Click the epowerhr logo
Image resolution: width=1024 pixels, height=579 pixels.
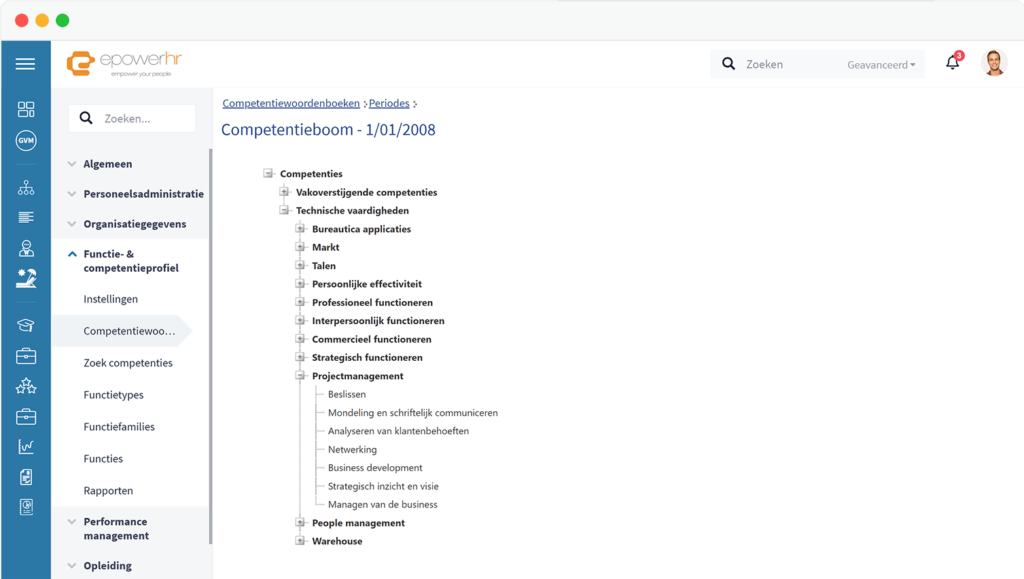[124, 63]
